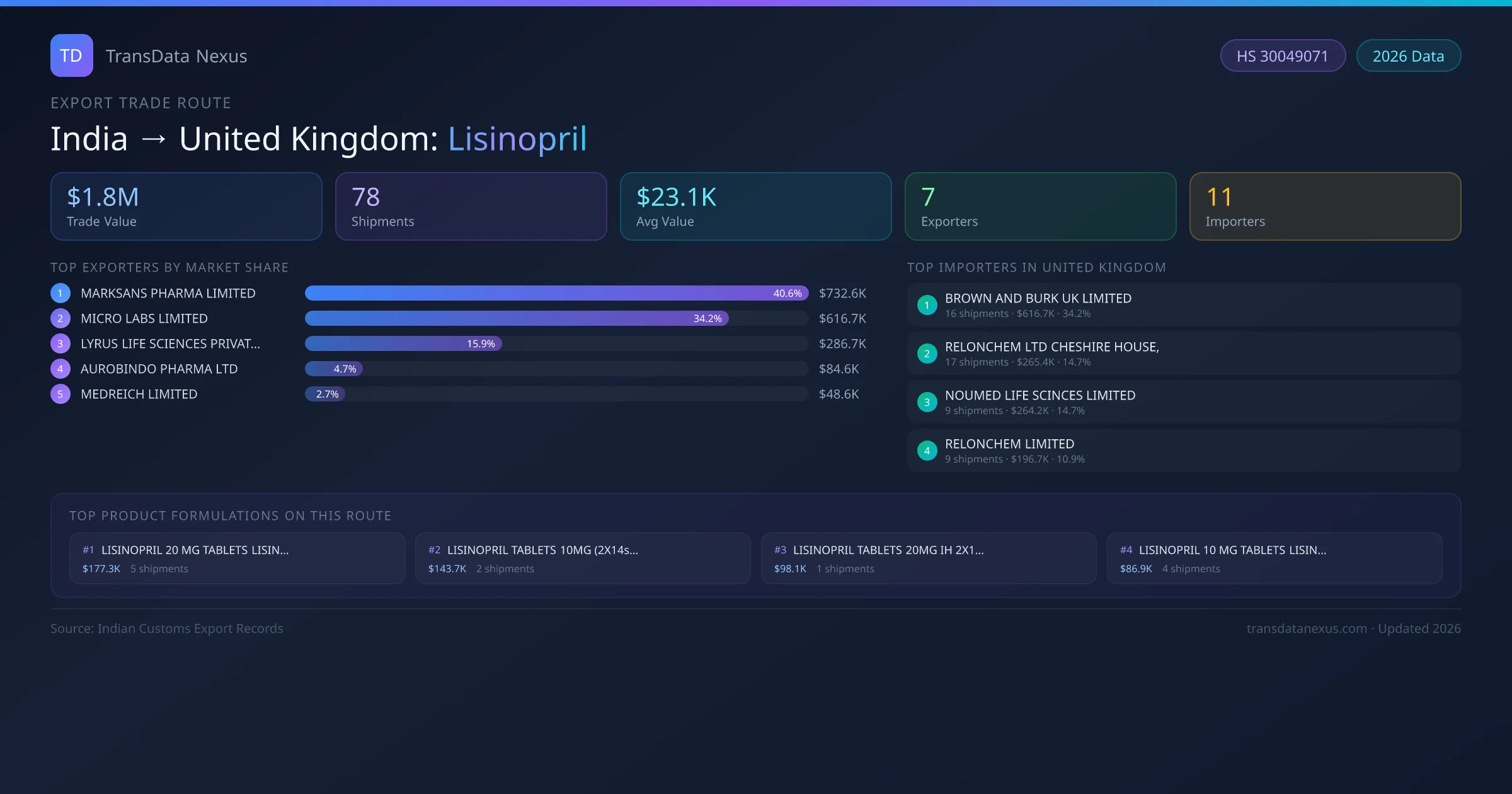Image resolution: width=1512 pixels, height=794 pixels.
Task: Click green rank 3 badge for Noumed Life
Action: pyautogui.click(x=927, y=402)
